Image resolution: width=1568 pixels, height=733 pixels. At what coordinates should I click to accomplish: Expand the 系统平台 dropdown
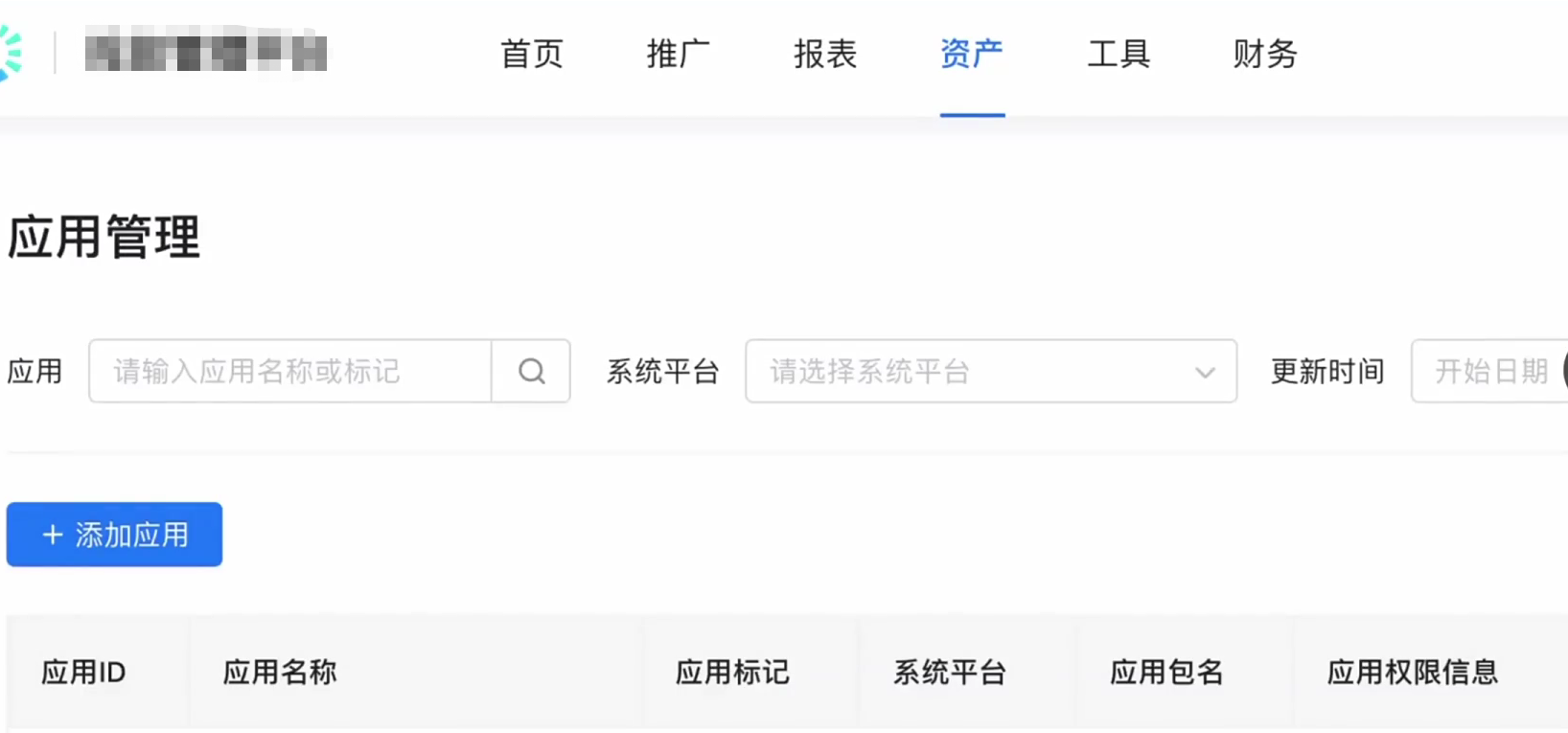coord(991,371)
